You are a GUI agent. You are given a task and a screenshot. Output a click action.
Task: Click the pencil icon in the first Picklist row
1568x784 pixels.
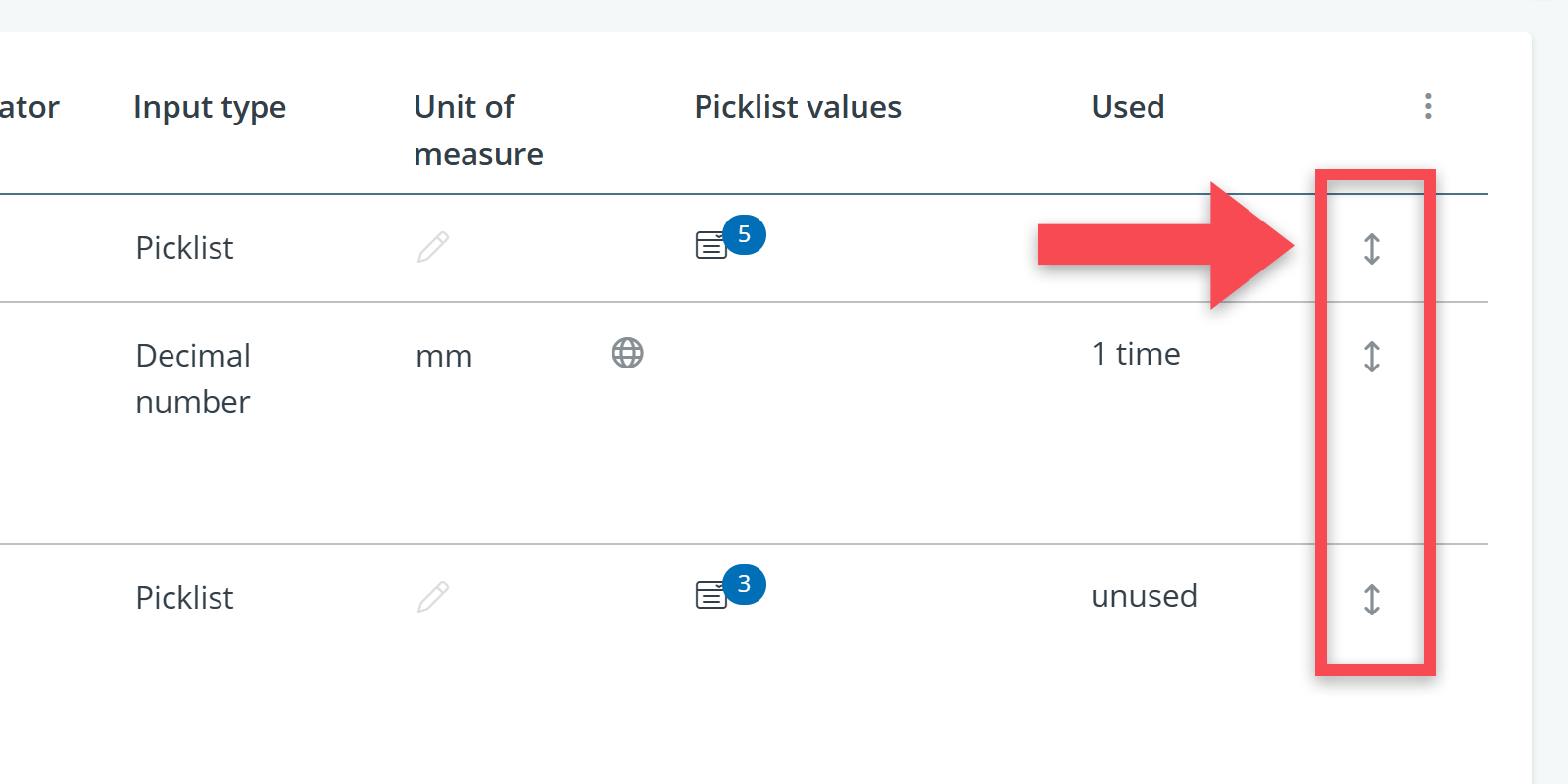tap(433, 247)
